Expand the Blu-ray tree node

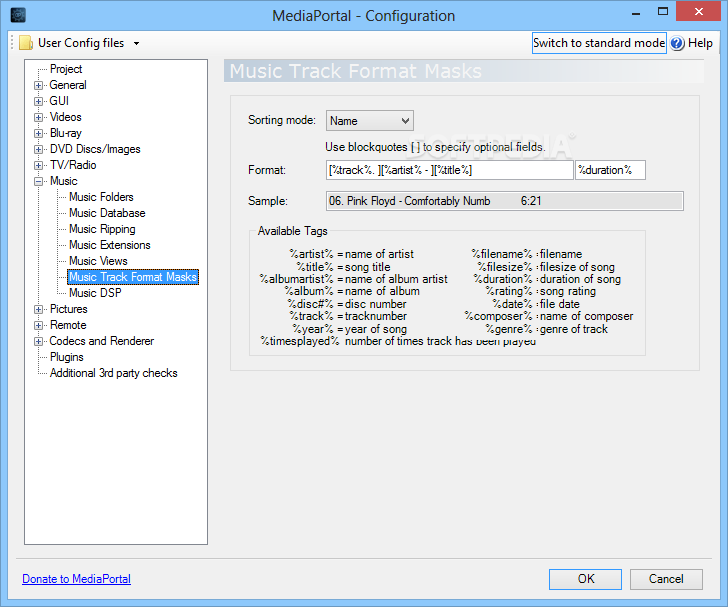point(39,133)
